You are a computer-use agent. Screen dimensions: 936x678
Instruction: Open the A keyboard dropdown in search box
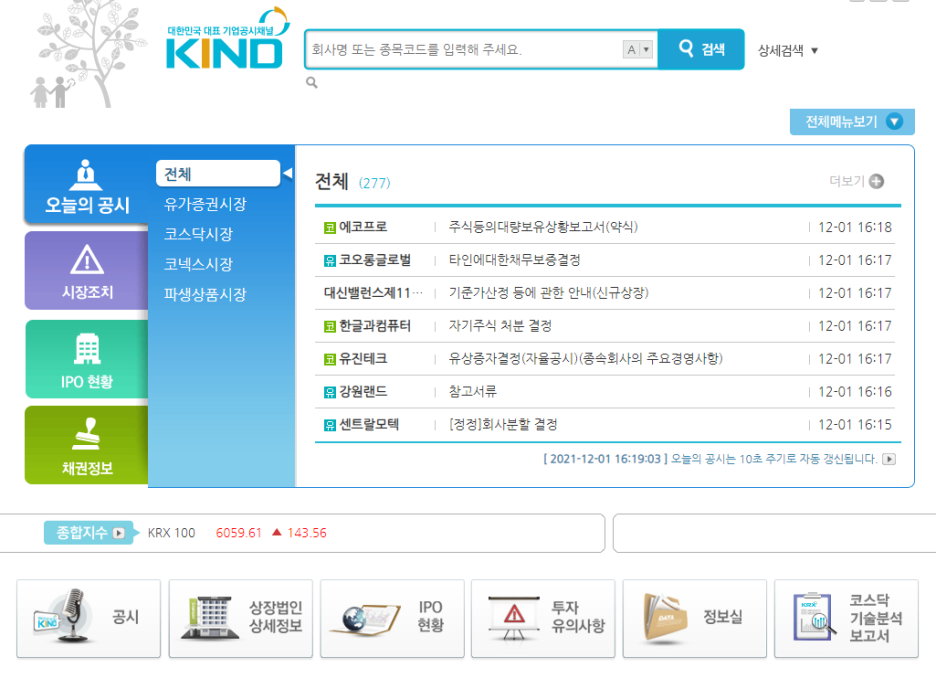(x=638, y=50)
